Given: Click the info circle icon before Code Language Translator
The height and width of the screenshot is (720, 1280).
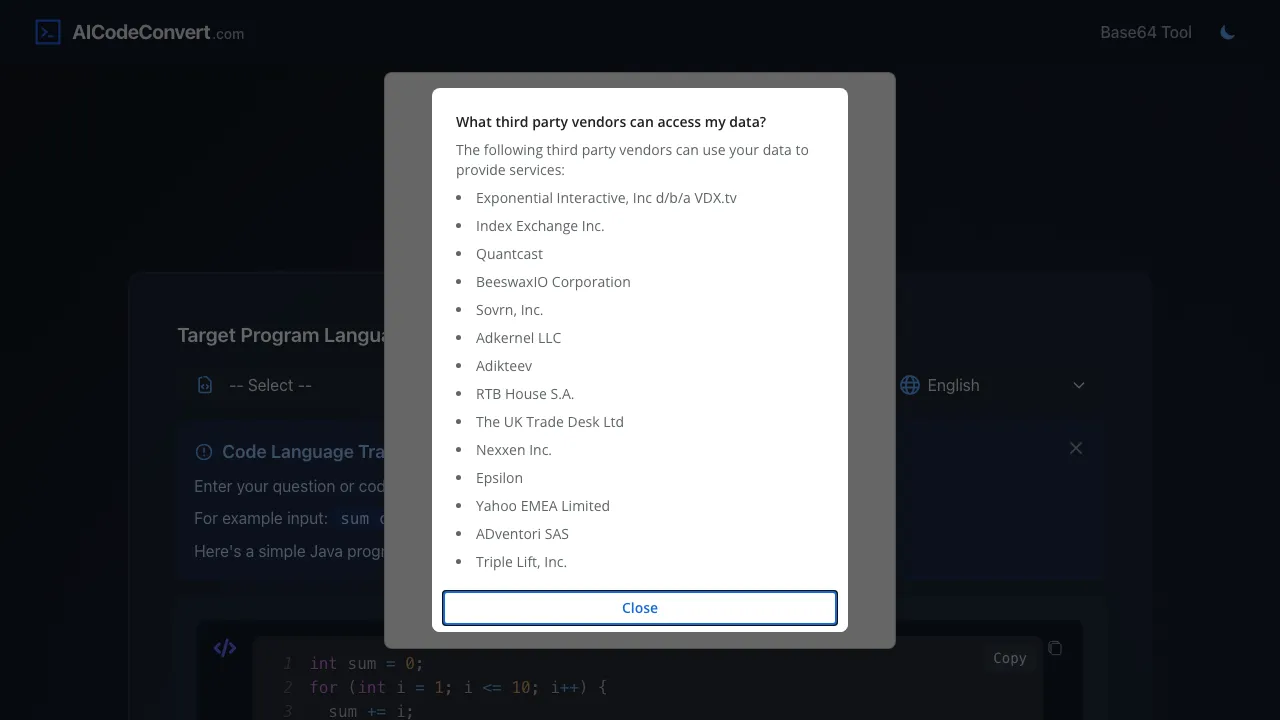Looking at the screenshot, I should click(x=204, y=452).
